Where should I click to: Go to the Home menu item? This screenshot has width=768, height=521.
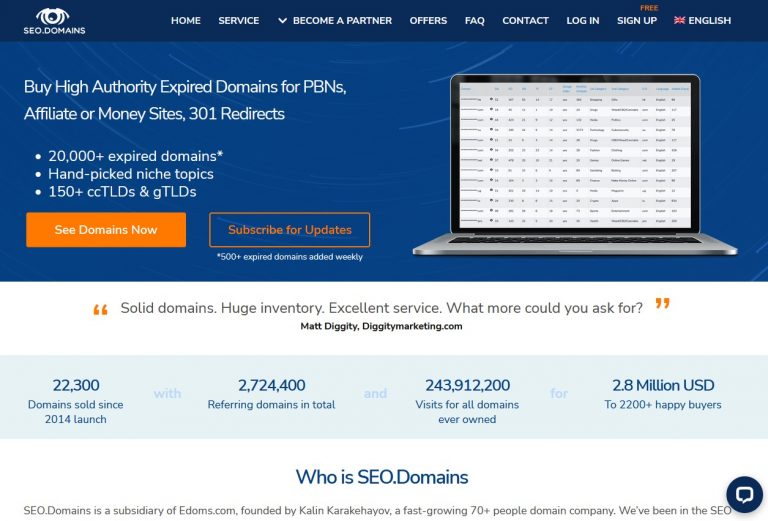186,20
